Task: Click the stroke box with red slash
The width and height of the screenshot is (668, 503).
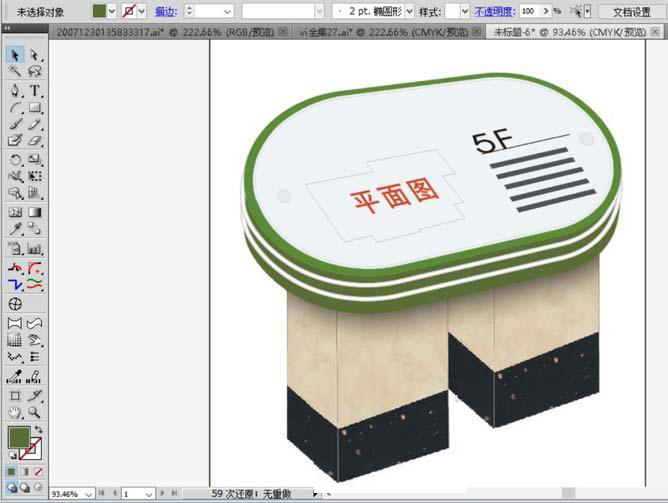Action: click(x=33, y=451)
